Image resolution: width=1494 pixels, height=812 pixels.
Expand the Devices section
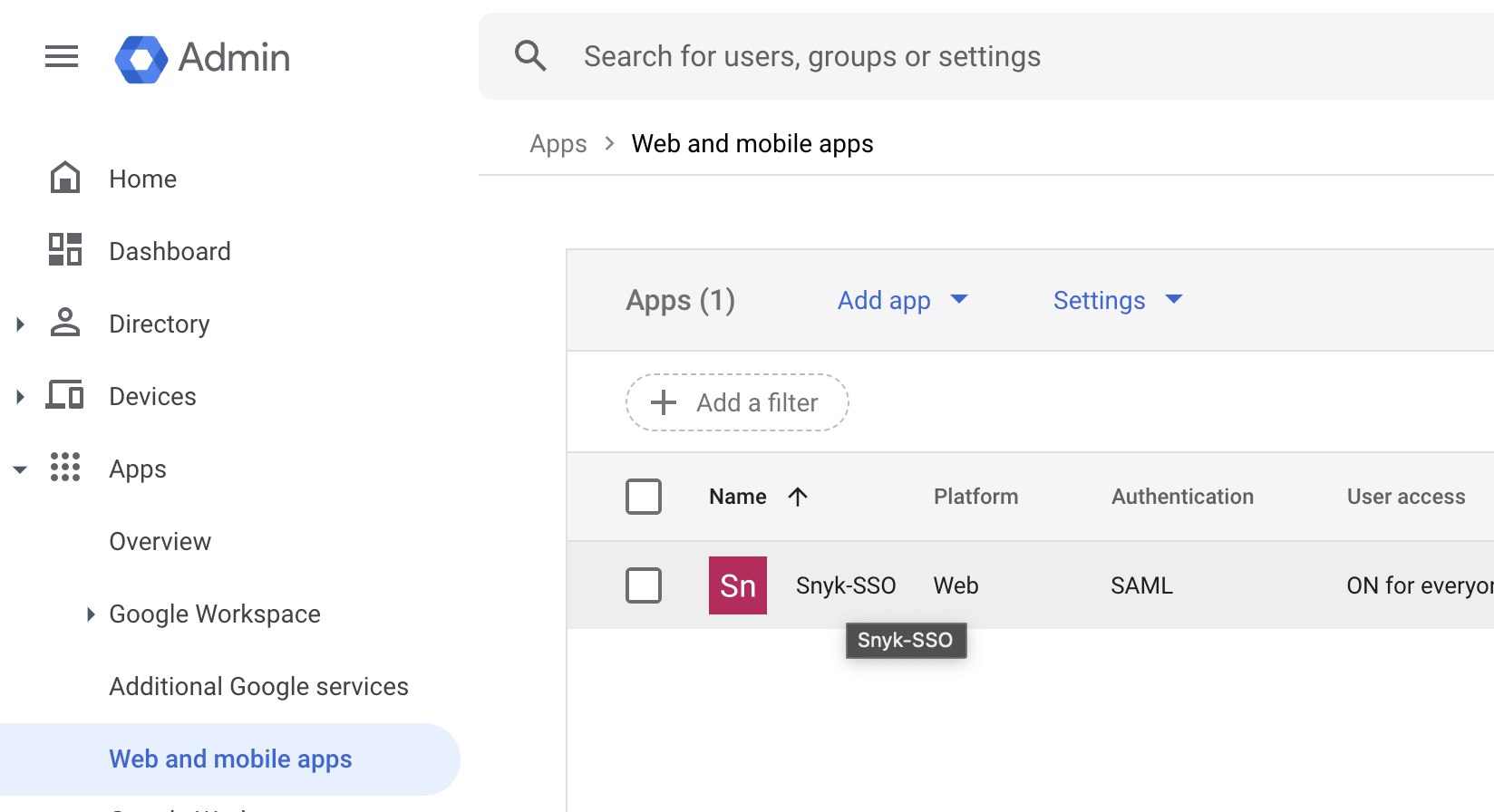(x=20, y=396)
